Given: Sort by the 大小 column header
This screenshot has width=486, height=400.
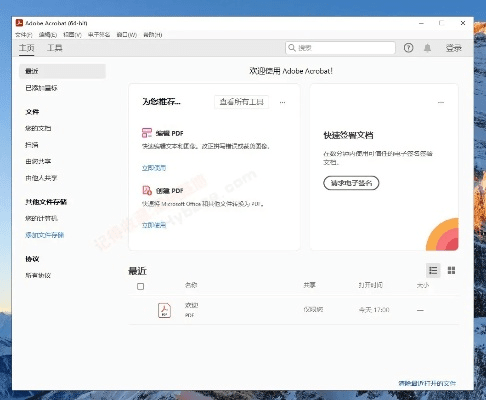Looking at the screenshot, I should 423,285.
